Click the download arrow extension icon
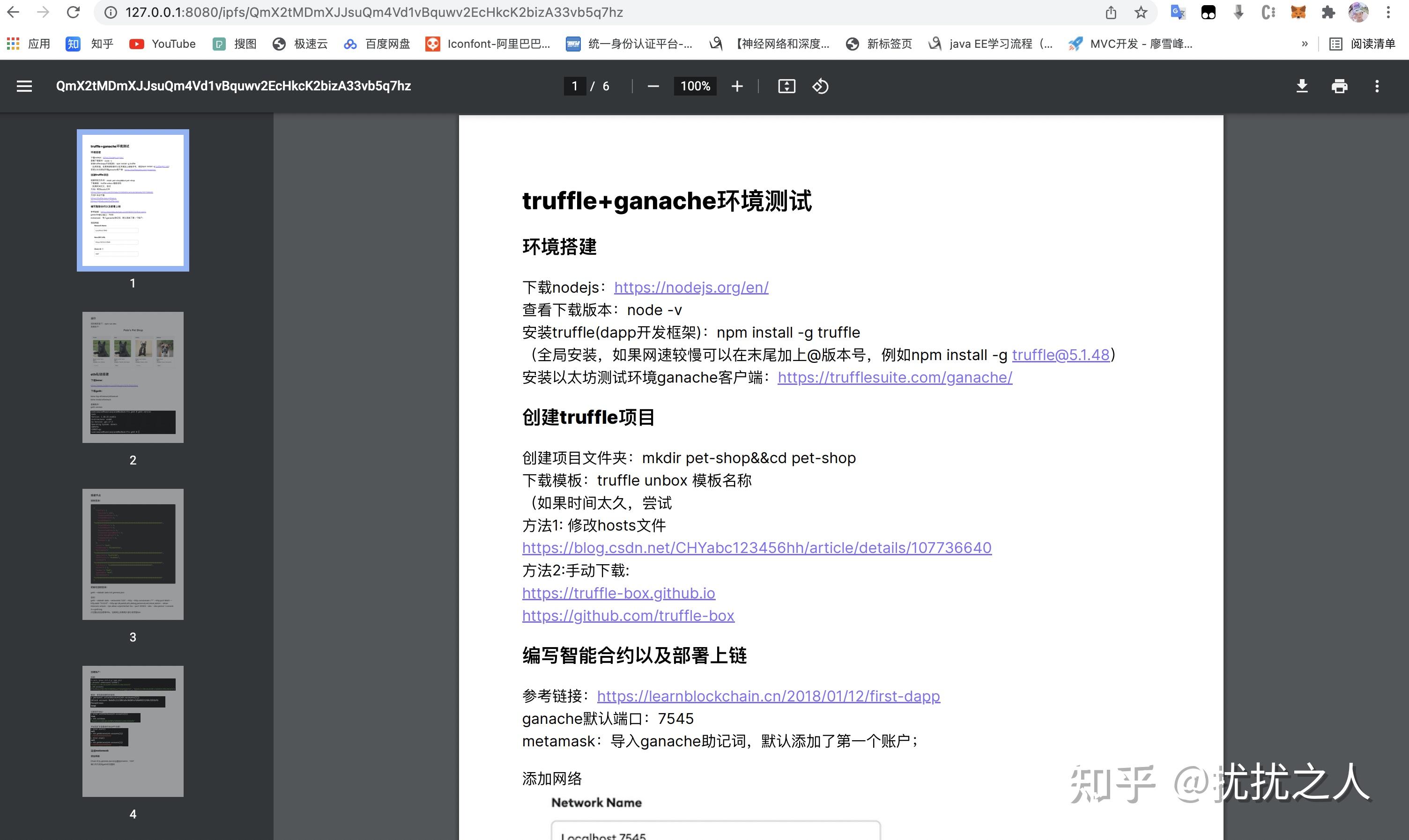 [x=1238, y=12]
